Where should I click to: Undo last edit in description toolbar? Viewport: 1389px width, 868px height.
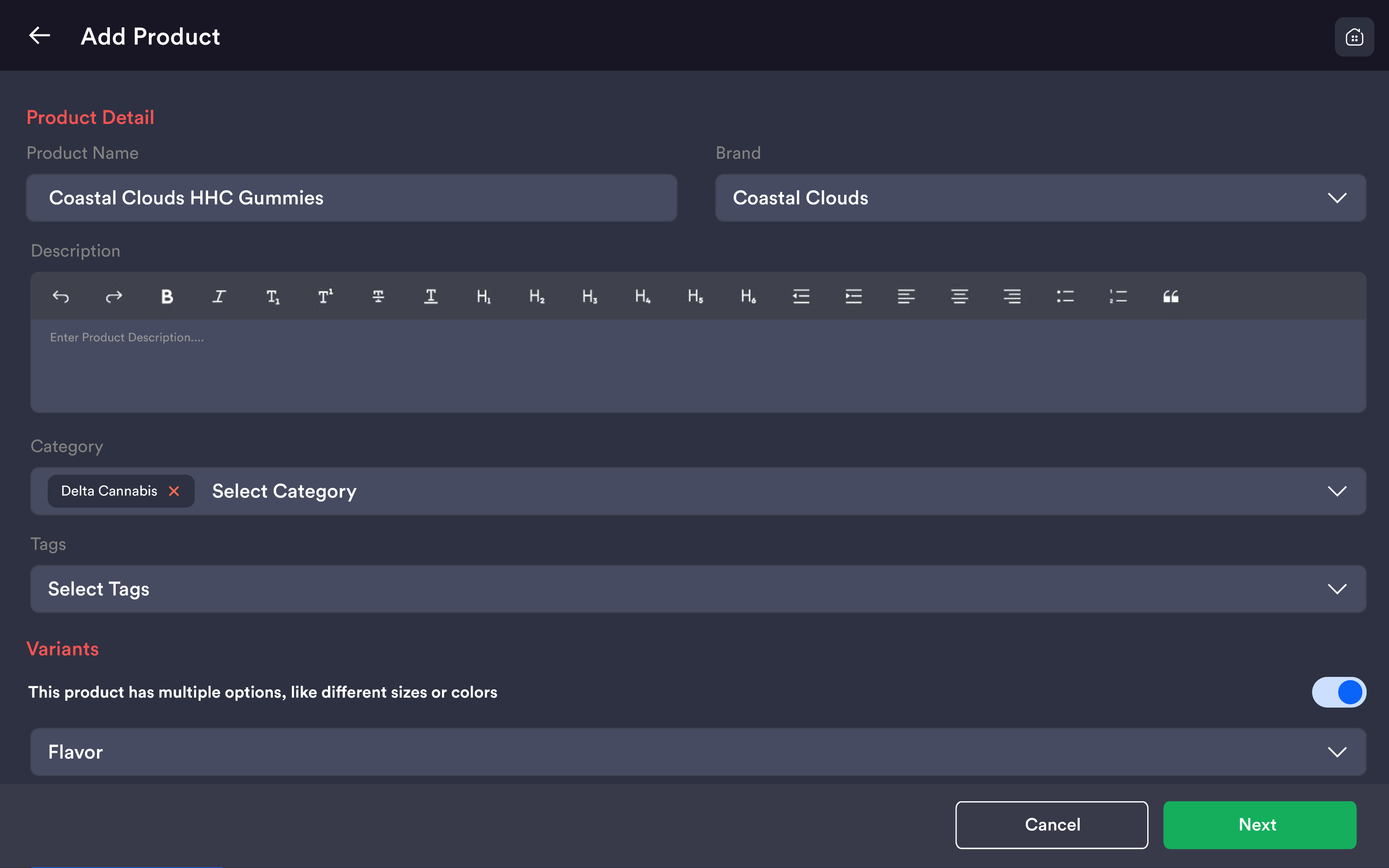[61, 296]
